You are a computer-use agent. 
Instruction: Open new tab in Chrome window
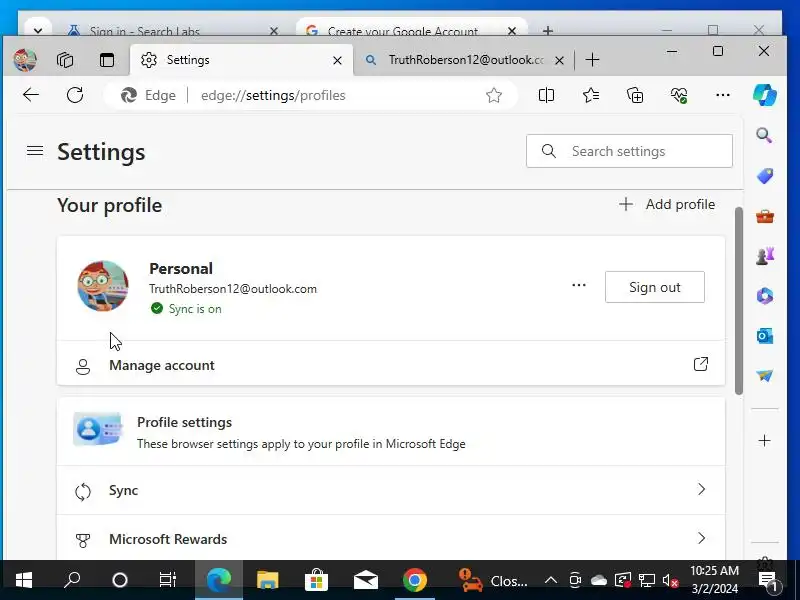click(547, 31)
